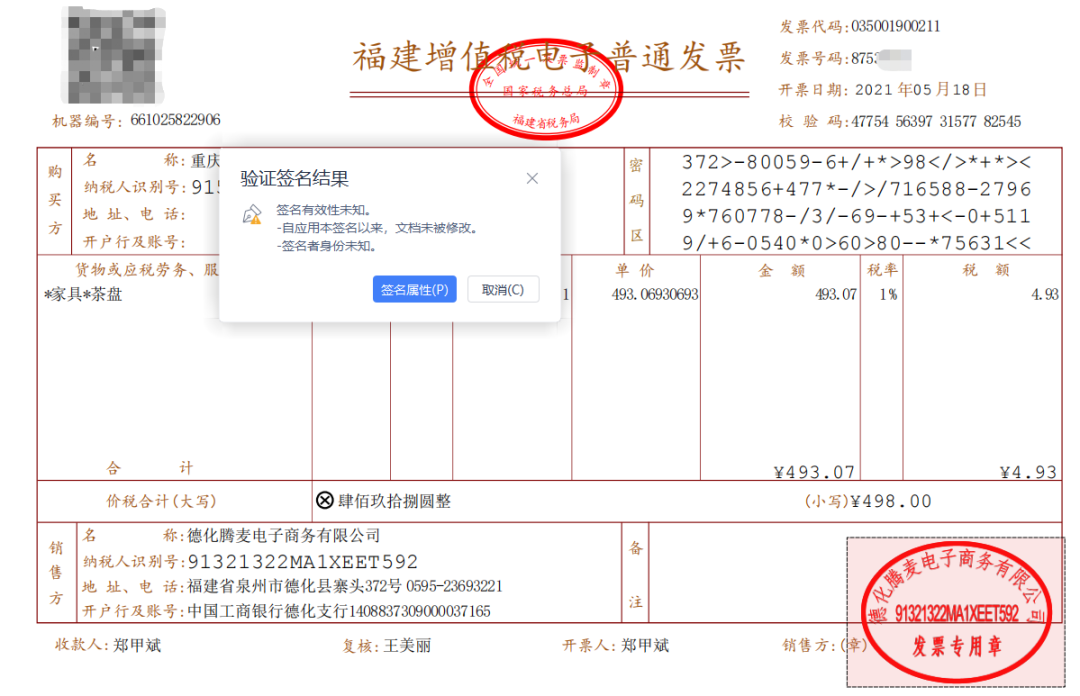Viewport: 1080px width, 696px height.
Task: Select text 签名者身份未知。
Action: [329, 245]
